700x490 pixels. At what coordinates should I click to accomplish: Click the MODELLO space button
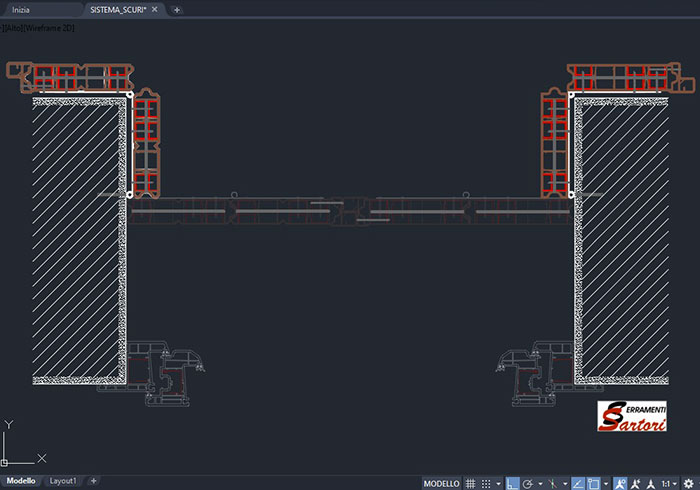pos(442,483)
